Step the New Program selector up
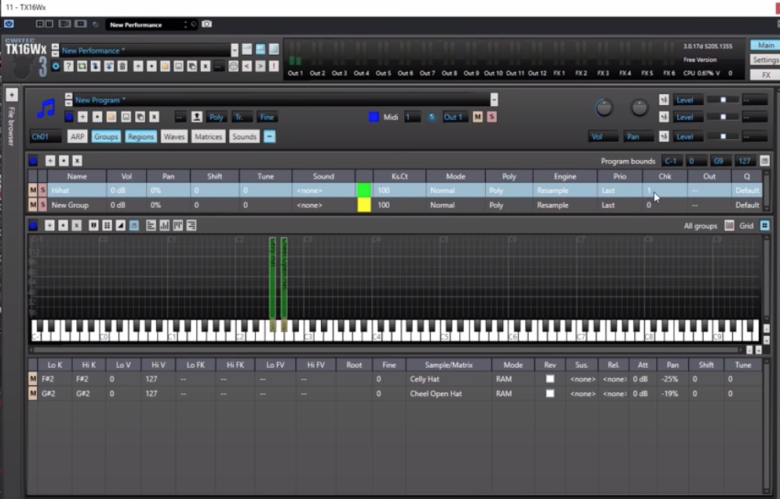 pyautogui.click(x=69, y=97)
